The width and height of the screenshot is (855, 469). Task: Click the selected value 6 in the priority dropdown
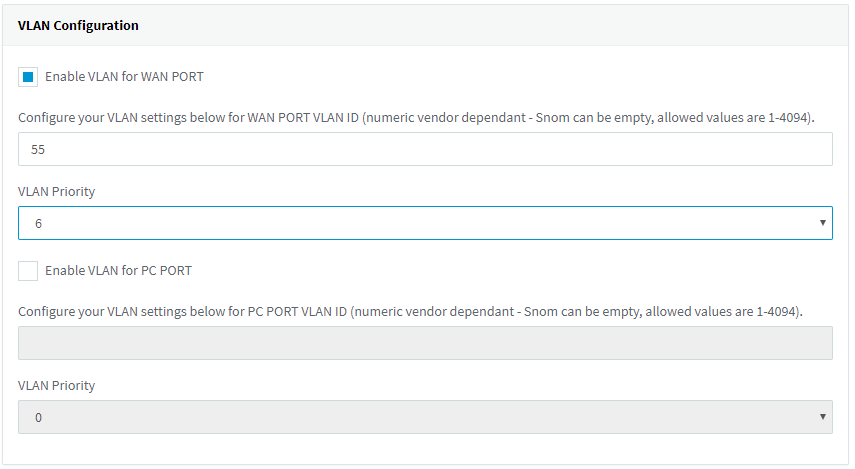tap(39, 224)
